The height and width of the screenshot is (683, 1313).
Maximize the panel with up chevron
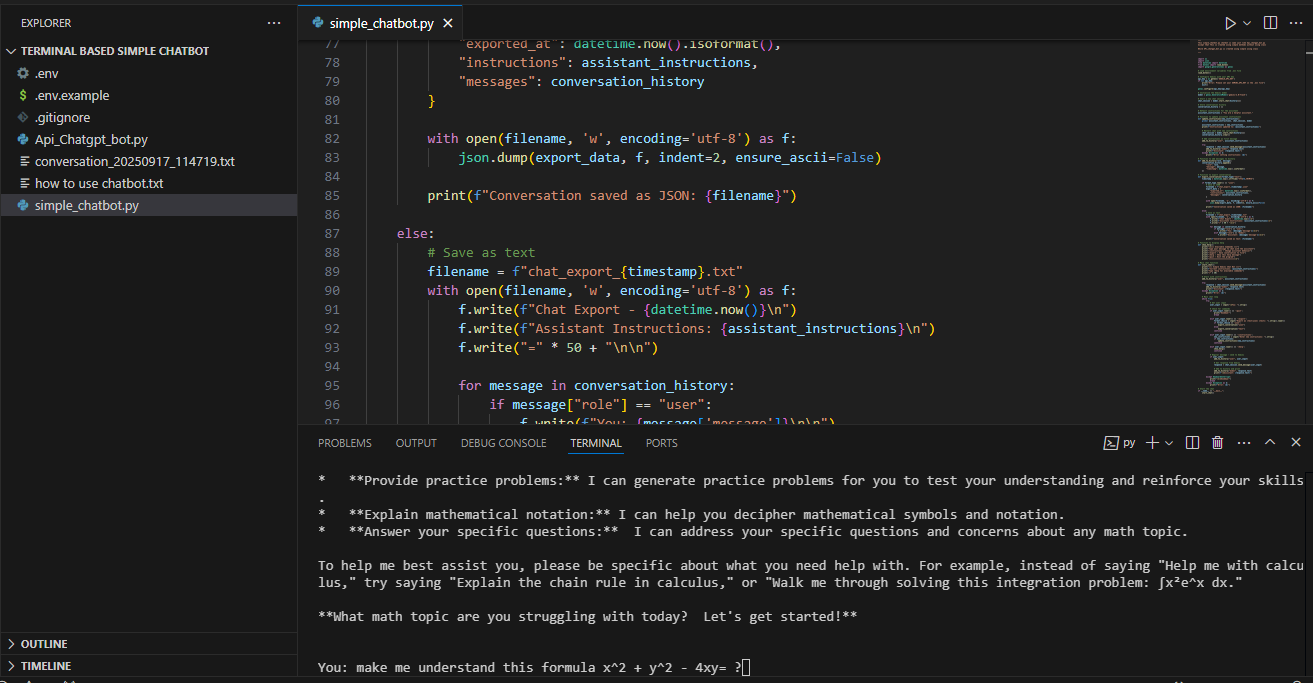pyautogui.click(x=1270, y=442)
